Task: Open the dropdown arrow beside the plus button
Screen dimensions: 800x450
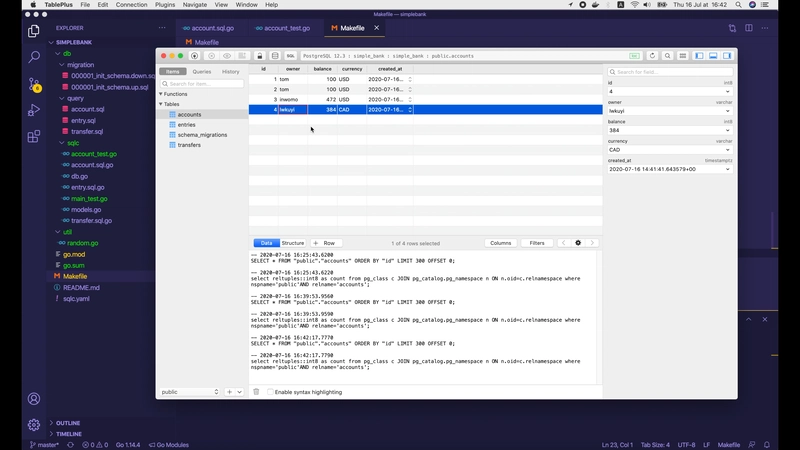Action: (239, 392)
